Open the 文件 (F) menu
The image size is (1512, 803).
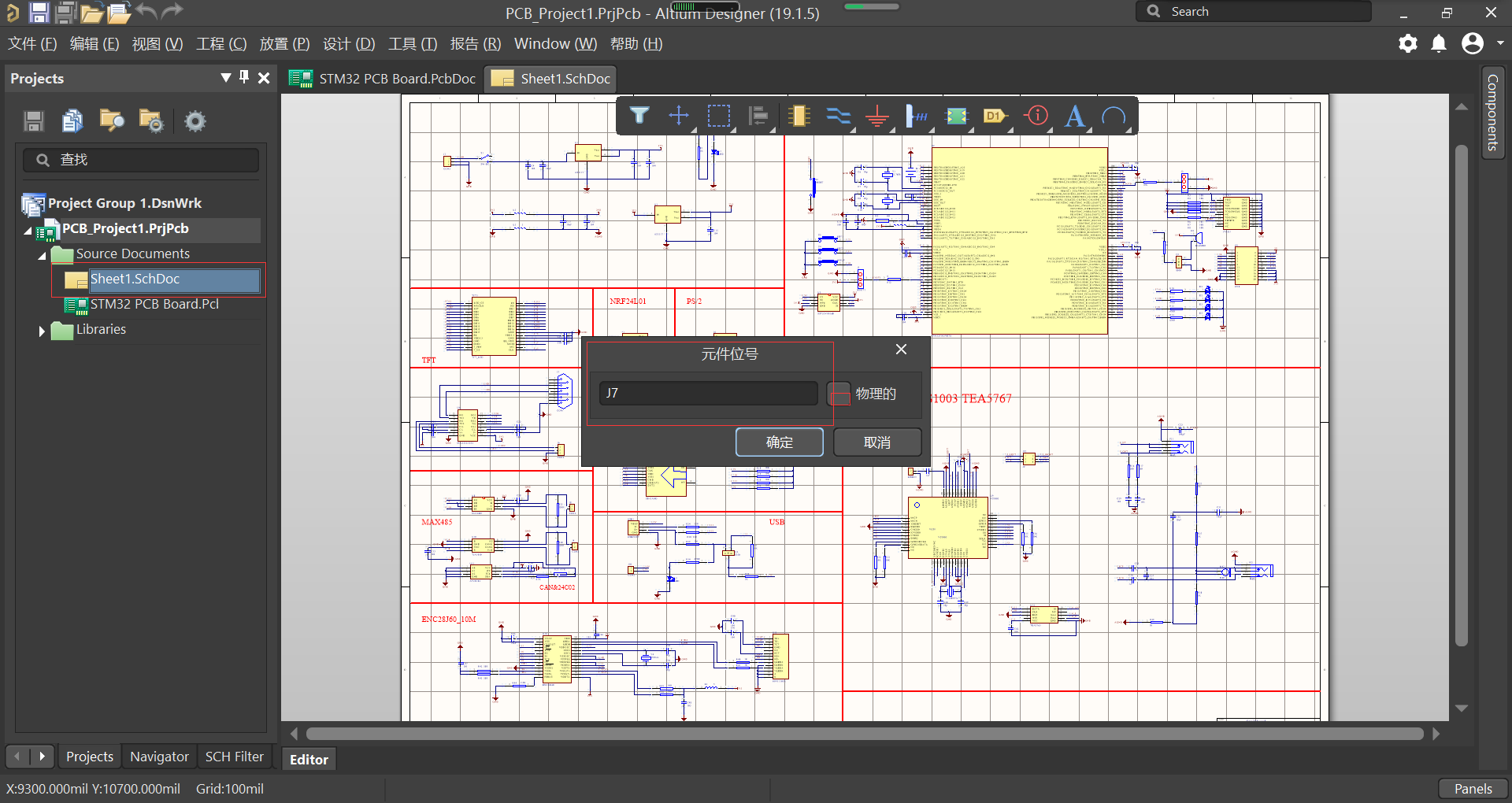pos(32,44)
